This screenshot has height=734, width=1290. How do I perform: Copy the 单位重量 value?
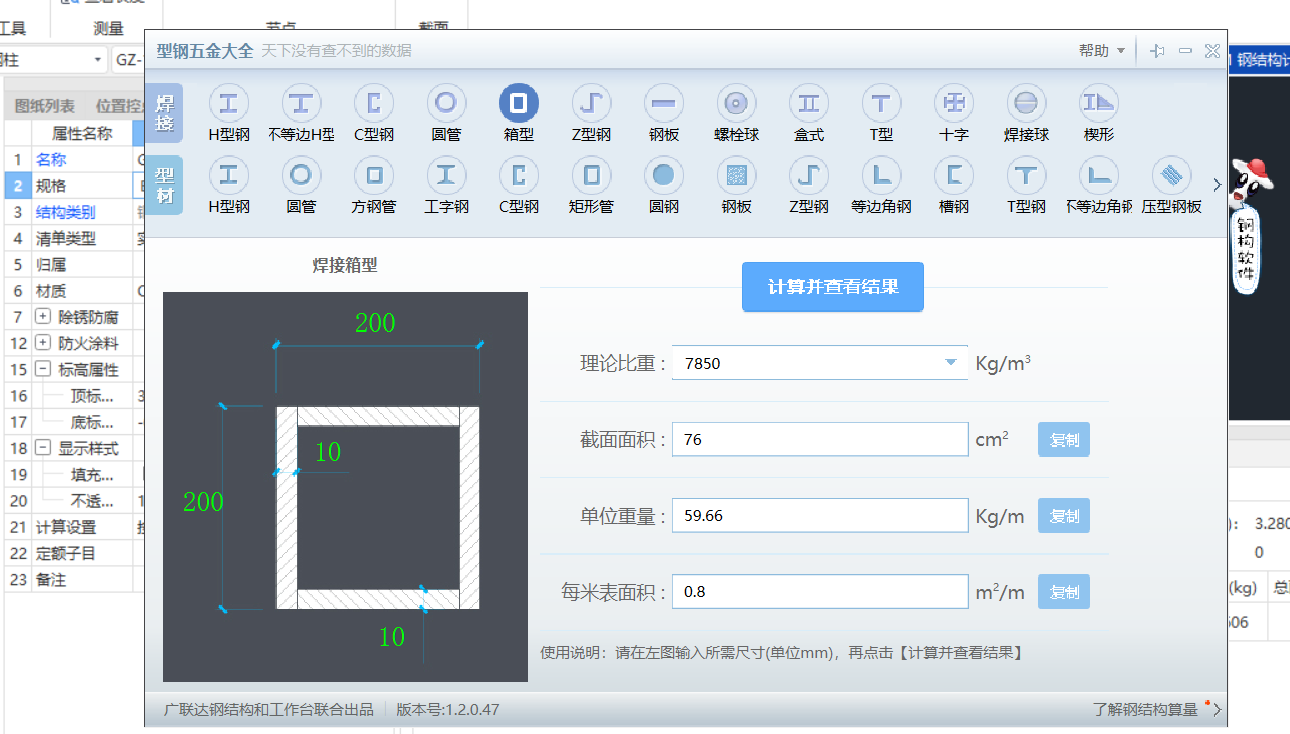click(x=1064, y=516)
